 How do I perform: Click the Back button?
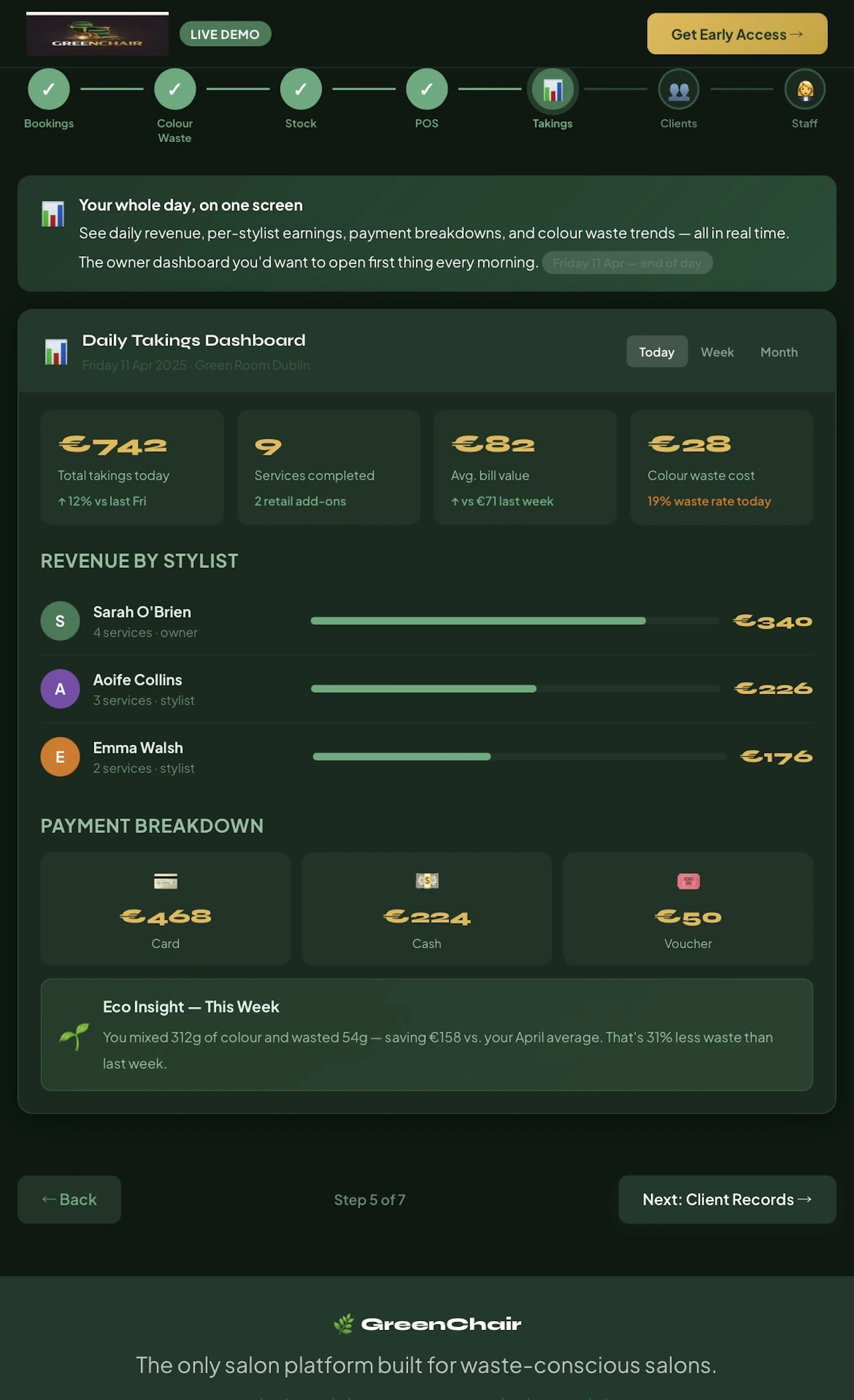coord(69,1199)
